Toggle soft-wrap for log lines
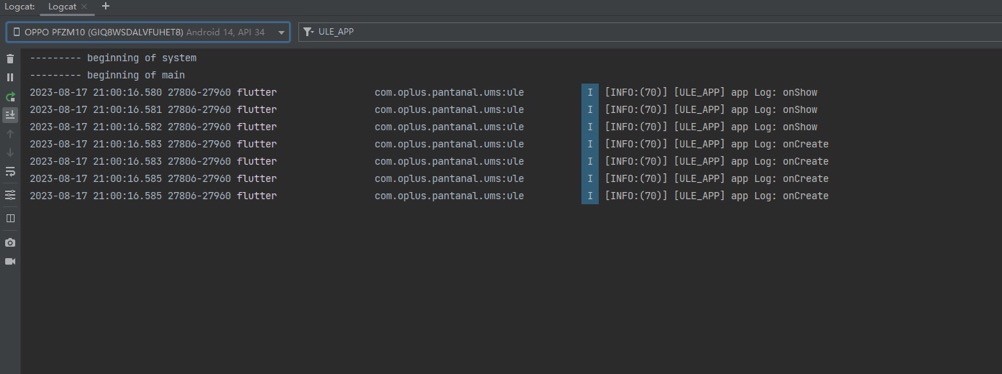1002x374 pixels. 10,171
